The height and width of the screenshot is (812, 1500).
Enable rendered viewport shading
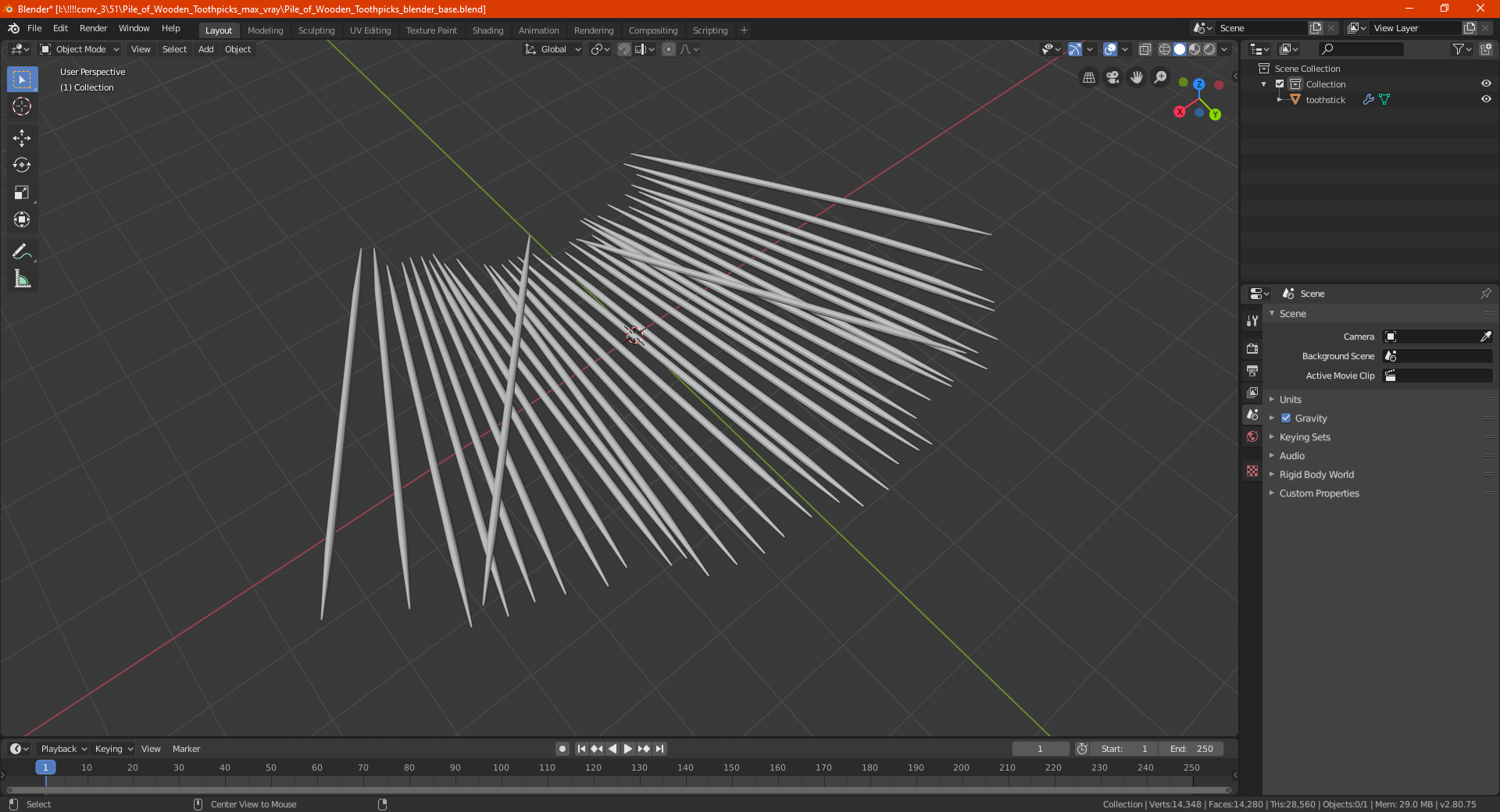(x=1209, y=49)
